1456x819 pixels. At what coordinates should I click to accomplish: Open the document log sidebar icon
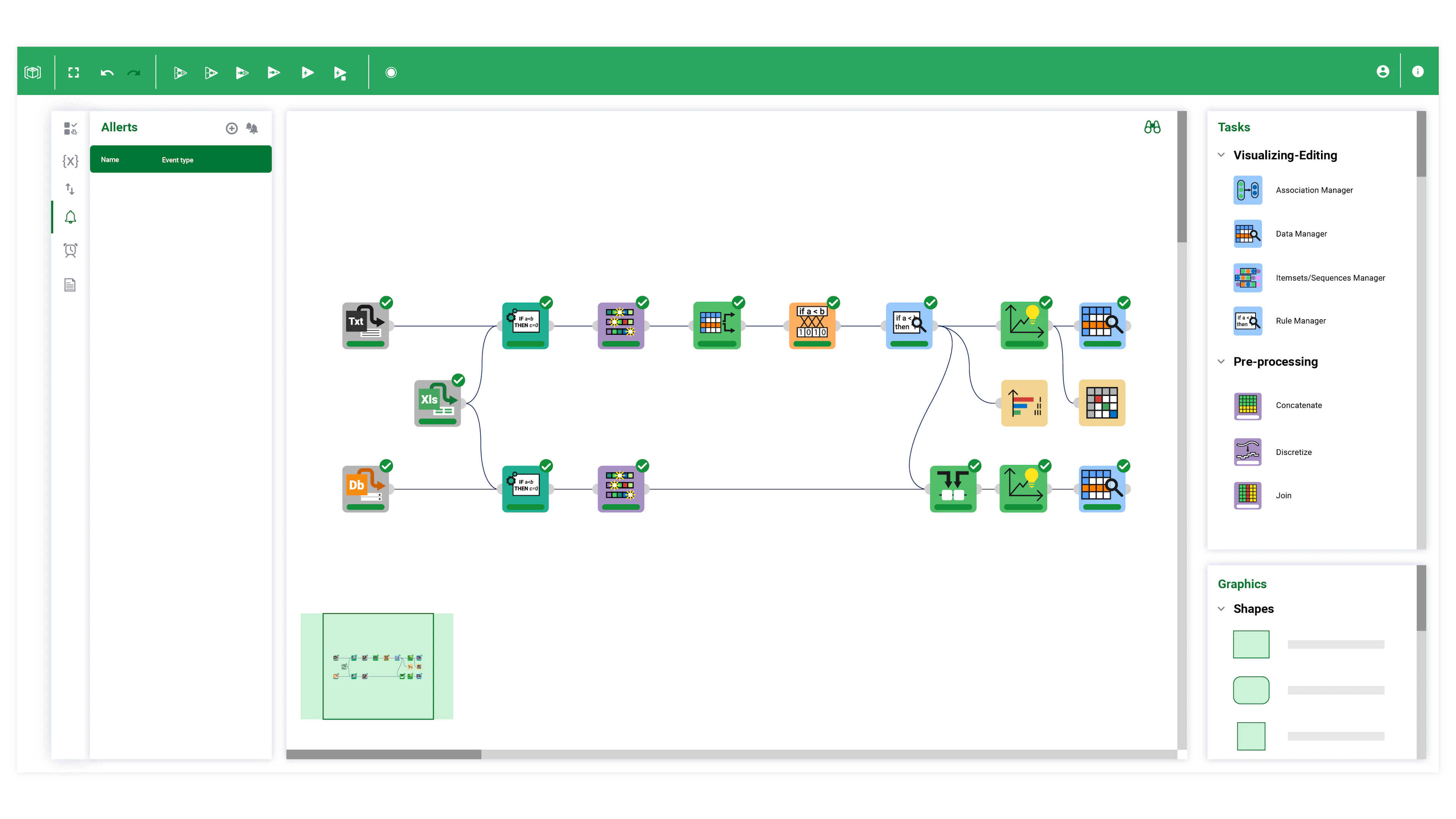click(x=70, y=285)
